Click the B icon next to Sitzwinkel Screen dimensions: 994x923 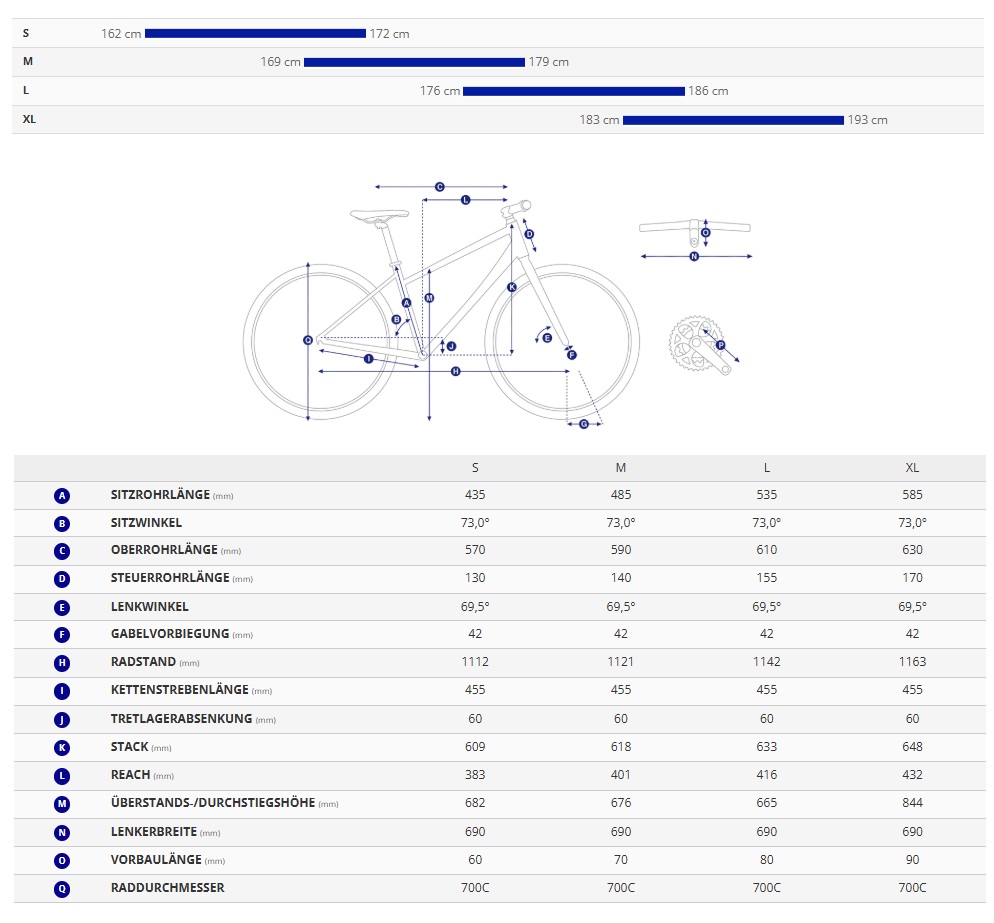click(62, 523)
